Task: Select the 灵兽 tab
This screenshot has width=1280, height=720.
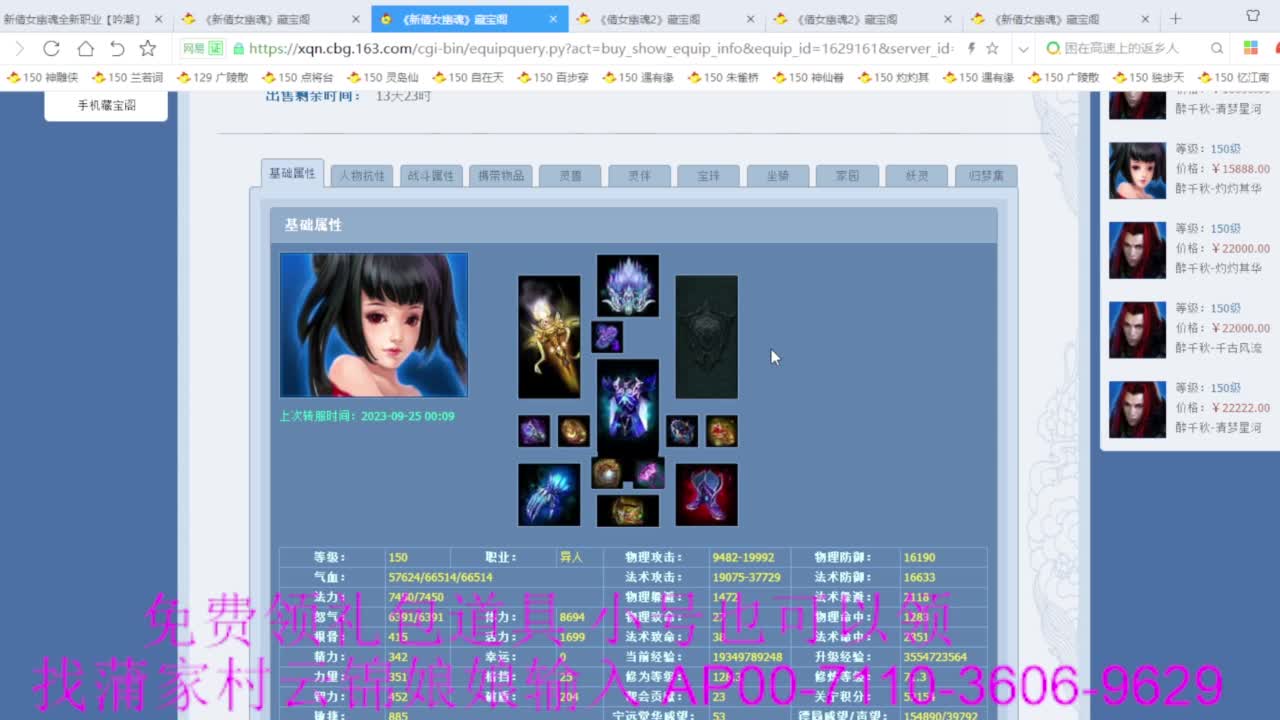Action: coord(570,175)
